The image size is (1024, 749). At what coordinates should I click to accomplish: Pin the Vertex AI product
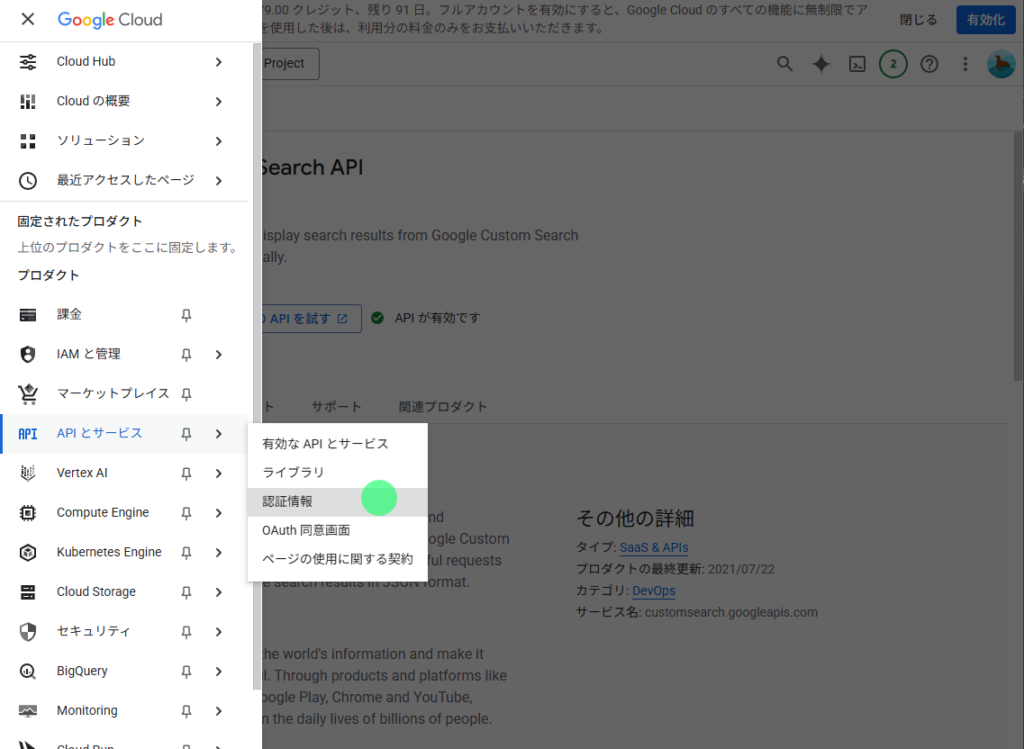[186, 473]
